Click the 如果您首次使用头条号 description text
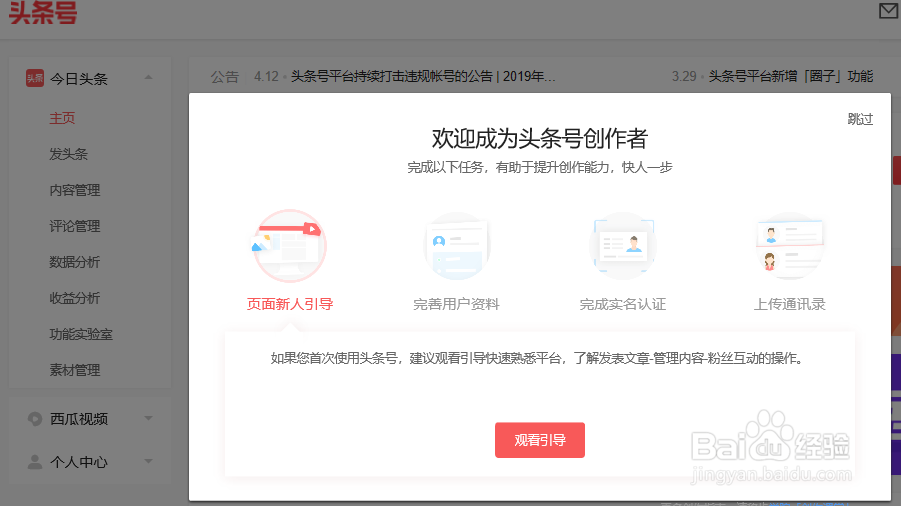This screenshot has width=901, height=506. pos(537,358)
